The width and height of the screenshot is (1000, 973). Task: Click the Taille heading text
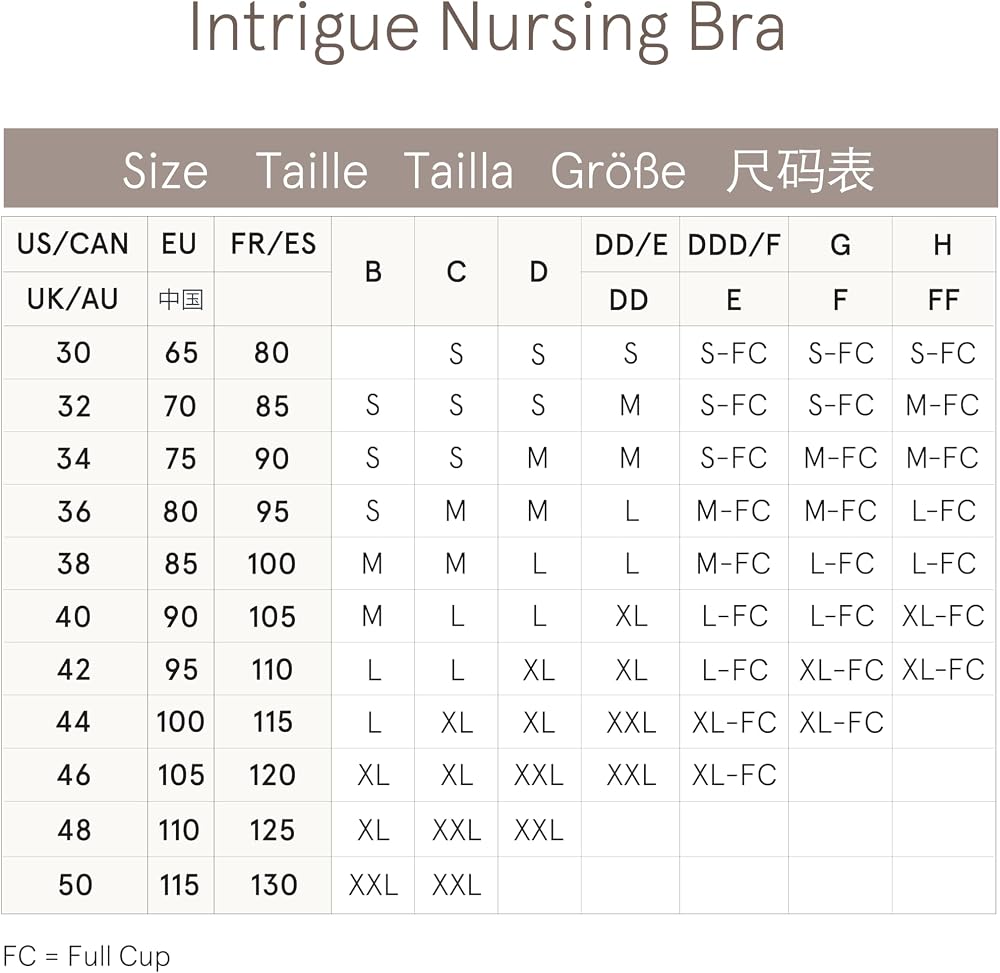(312, 171)
